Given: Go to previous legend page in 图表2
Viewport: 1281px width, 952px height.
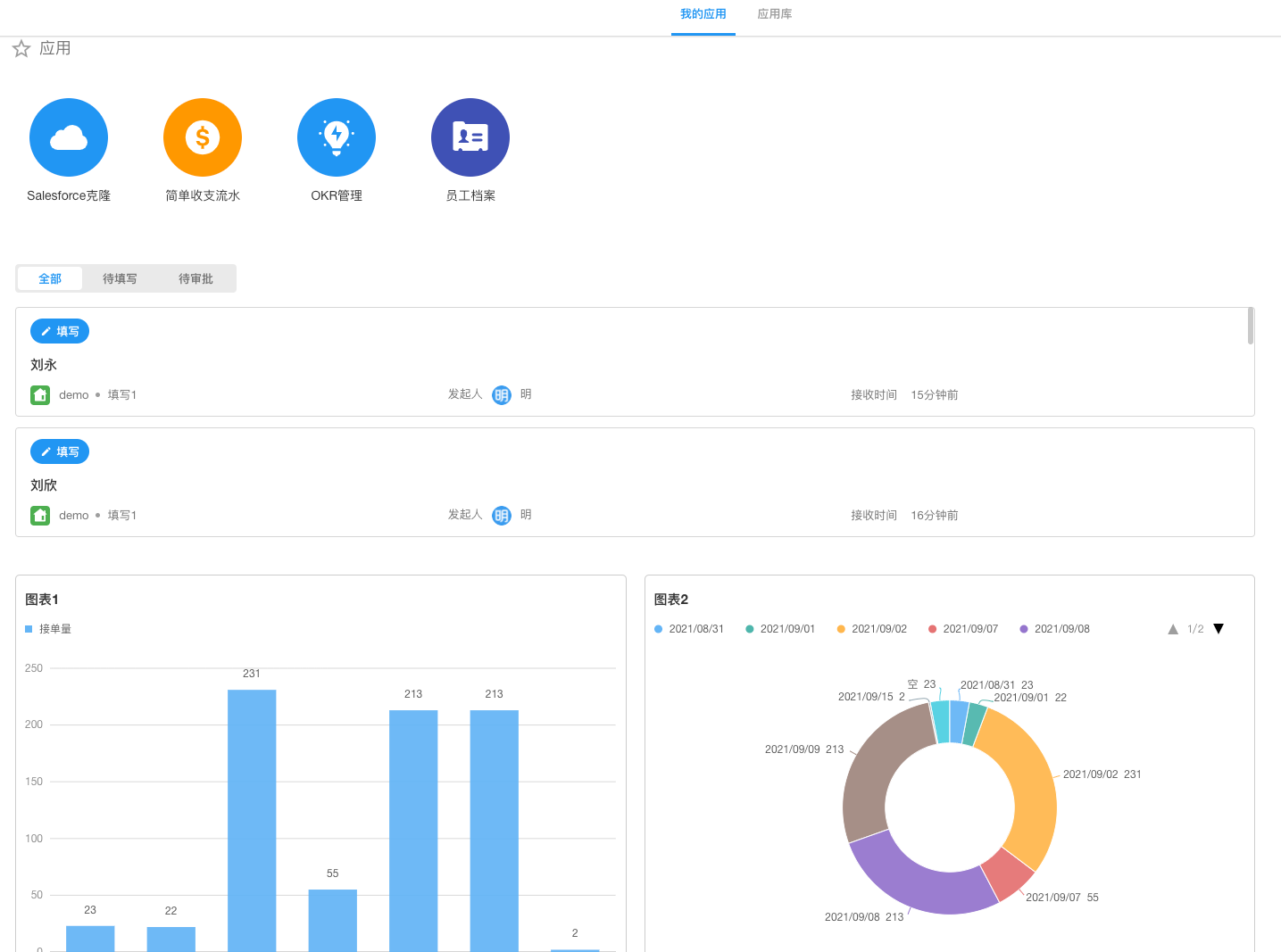Looking at the screenshot, I should [1173, 629].
